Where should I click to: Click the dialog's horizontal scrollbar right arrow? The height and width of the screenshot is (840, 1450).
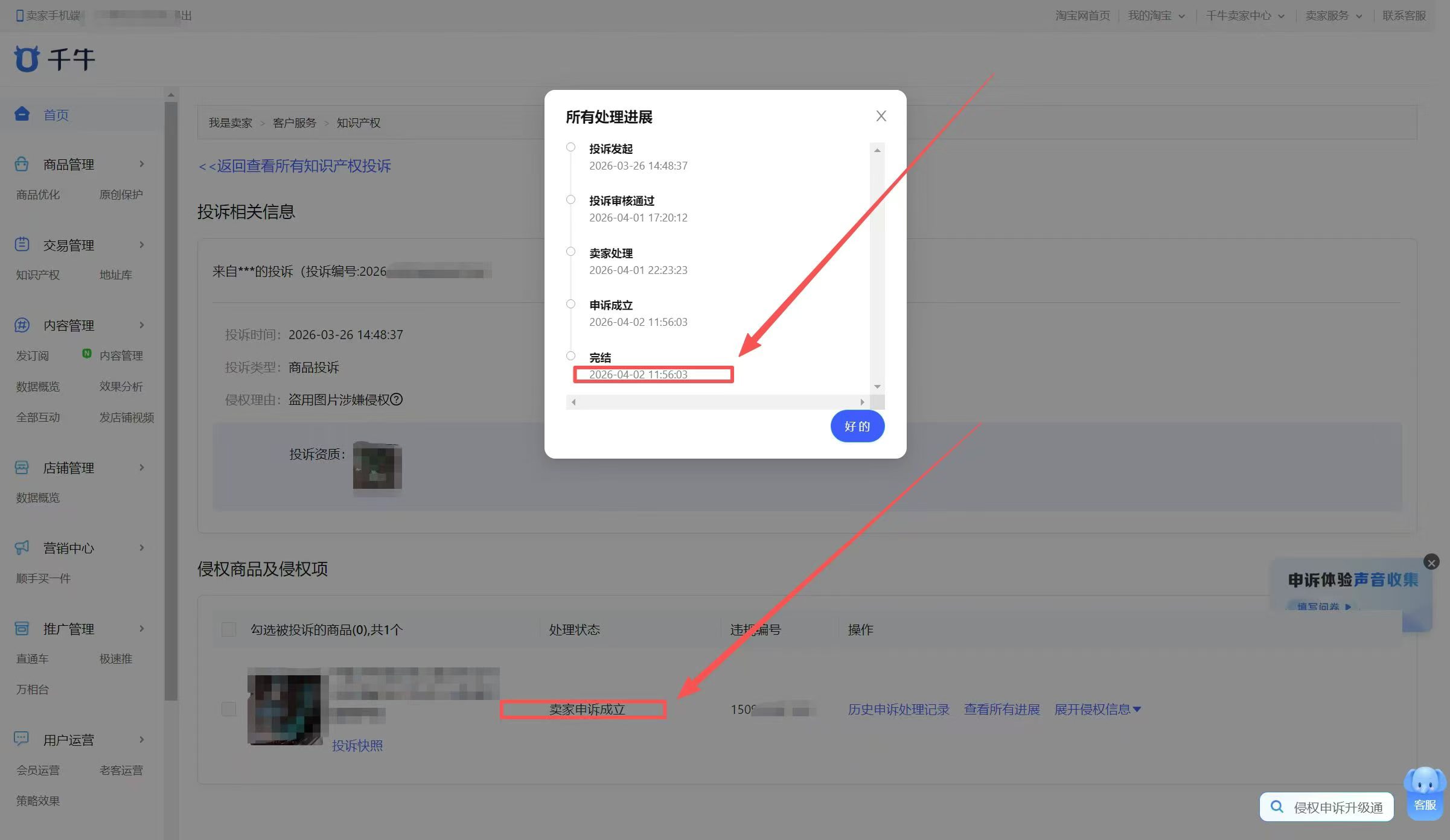click(862, 402)
